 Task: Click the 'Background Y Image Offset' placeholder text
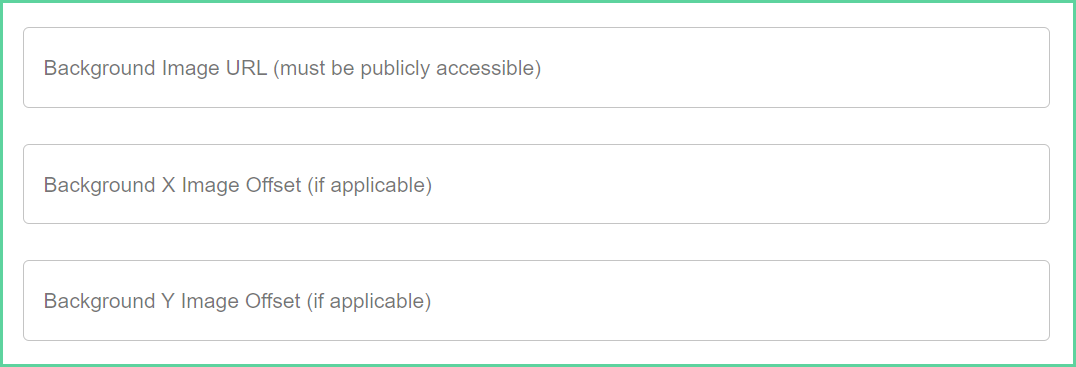click(172, 302)
